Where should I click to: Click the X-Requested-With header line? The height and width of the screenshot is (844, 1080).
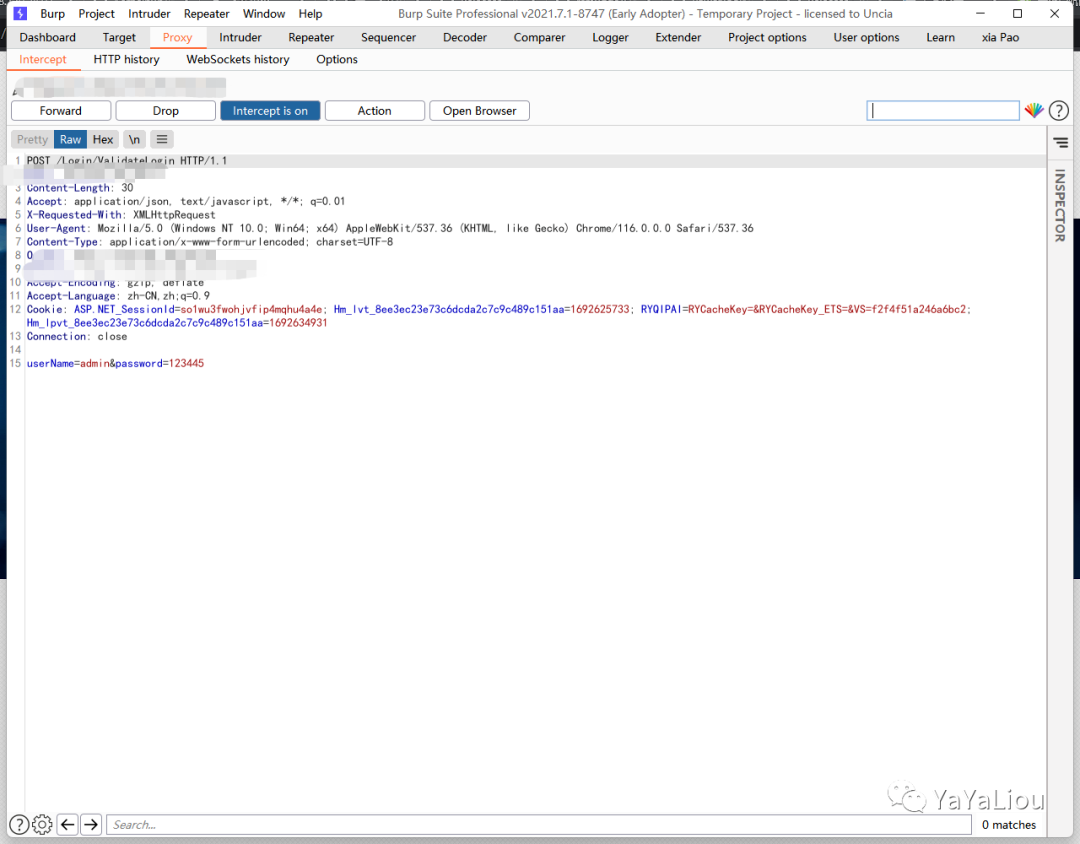[x=121, y=215]
